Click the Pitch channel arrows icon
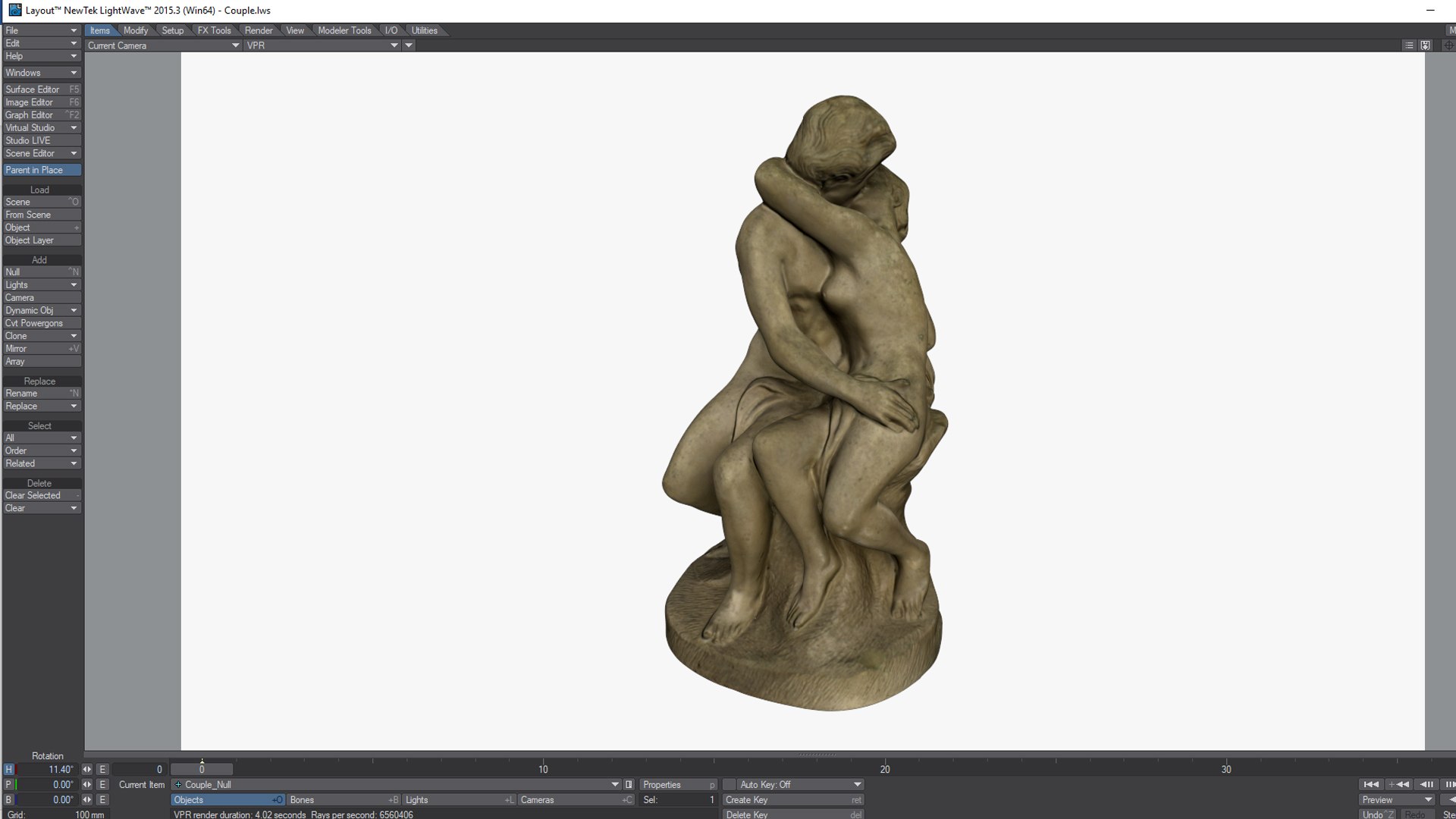 point(87,784)
